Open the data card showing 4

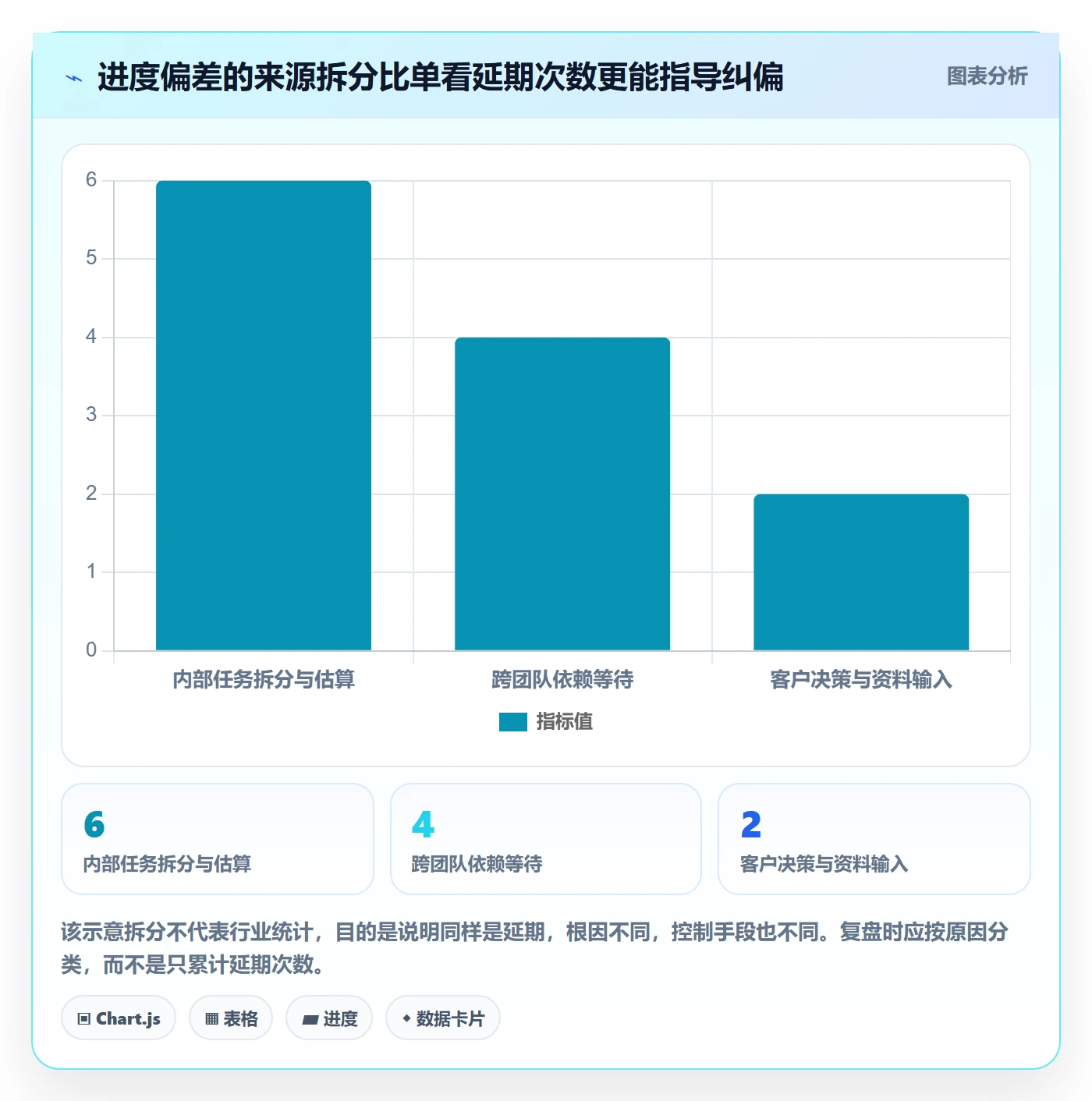click(x=546, y=839)
